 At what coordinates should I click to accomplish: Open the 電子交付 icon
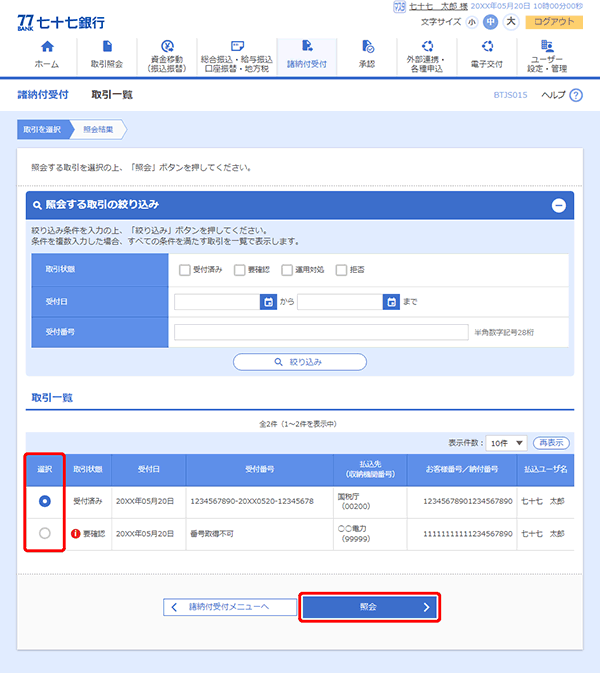(x=487, y=46)
